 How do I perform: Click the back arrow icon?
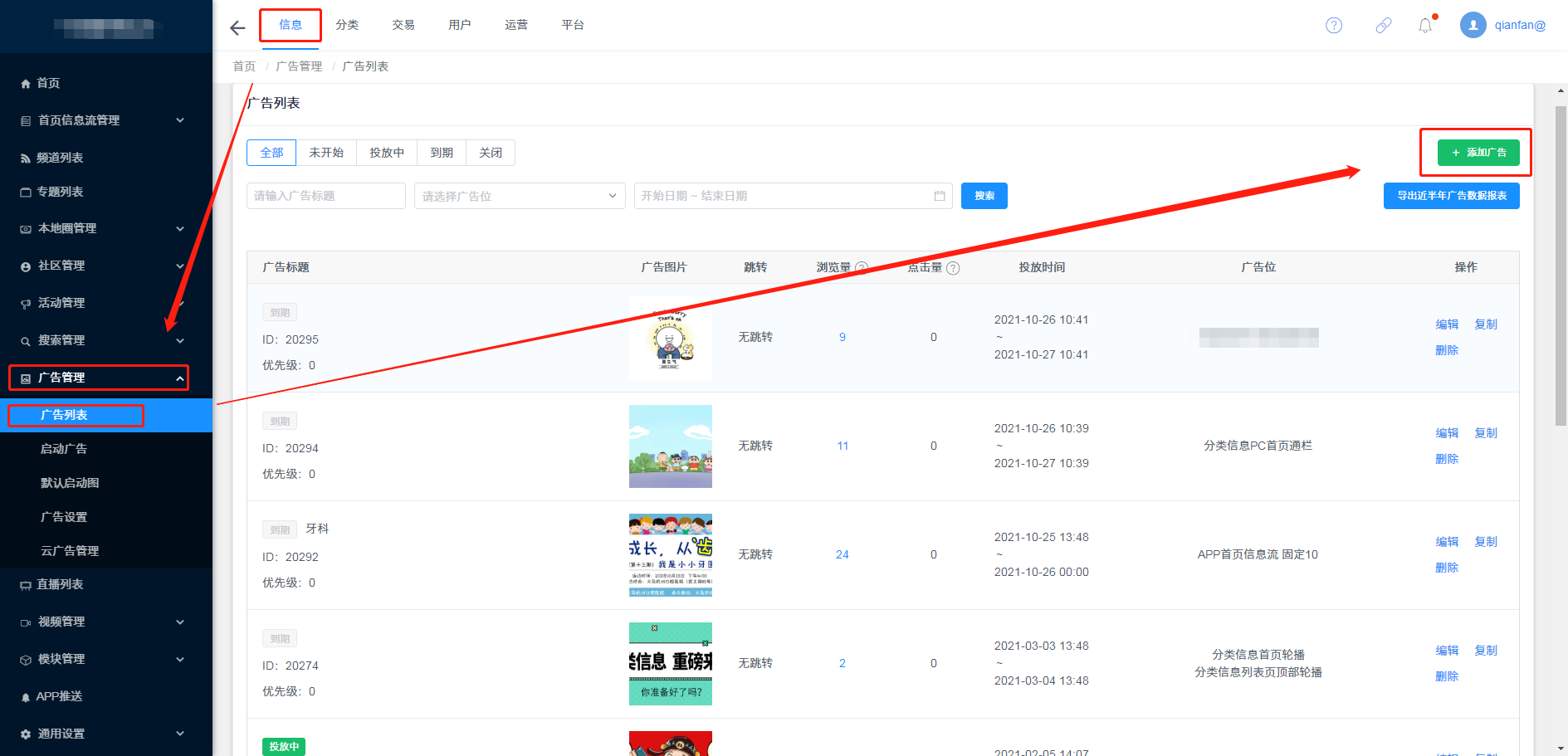(x=237, y=28)
